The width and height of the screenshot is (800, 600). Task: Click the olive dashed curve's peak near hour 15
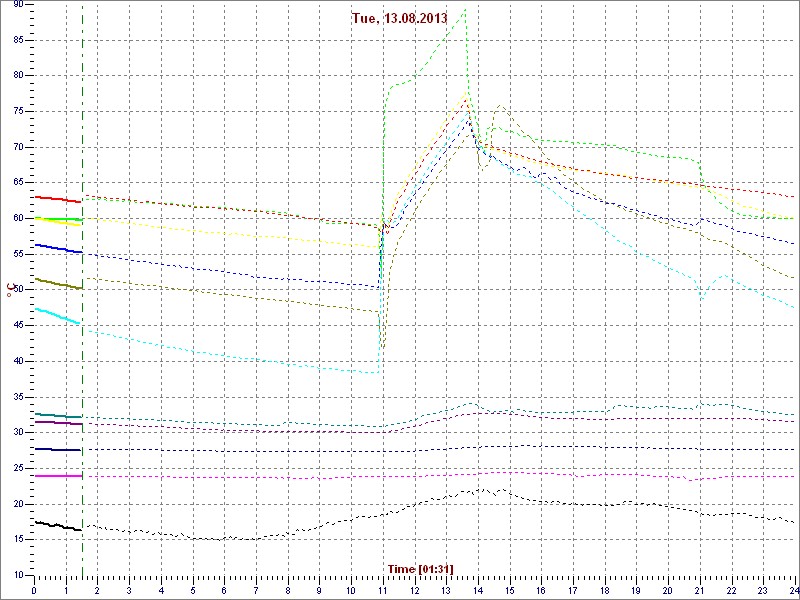click(500, 106)
